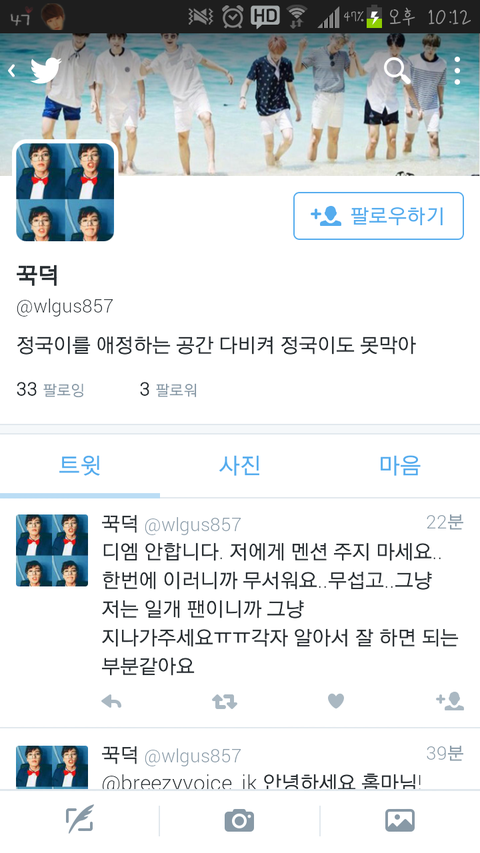This screenshot has height=853, width=480.
Task: Open the camera icon in the bottom bar
Action: 239,820
